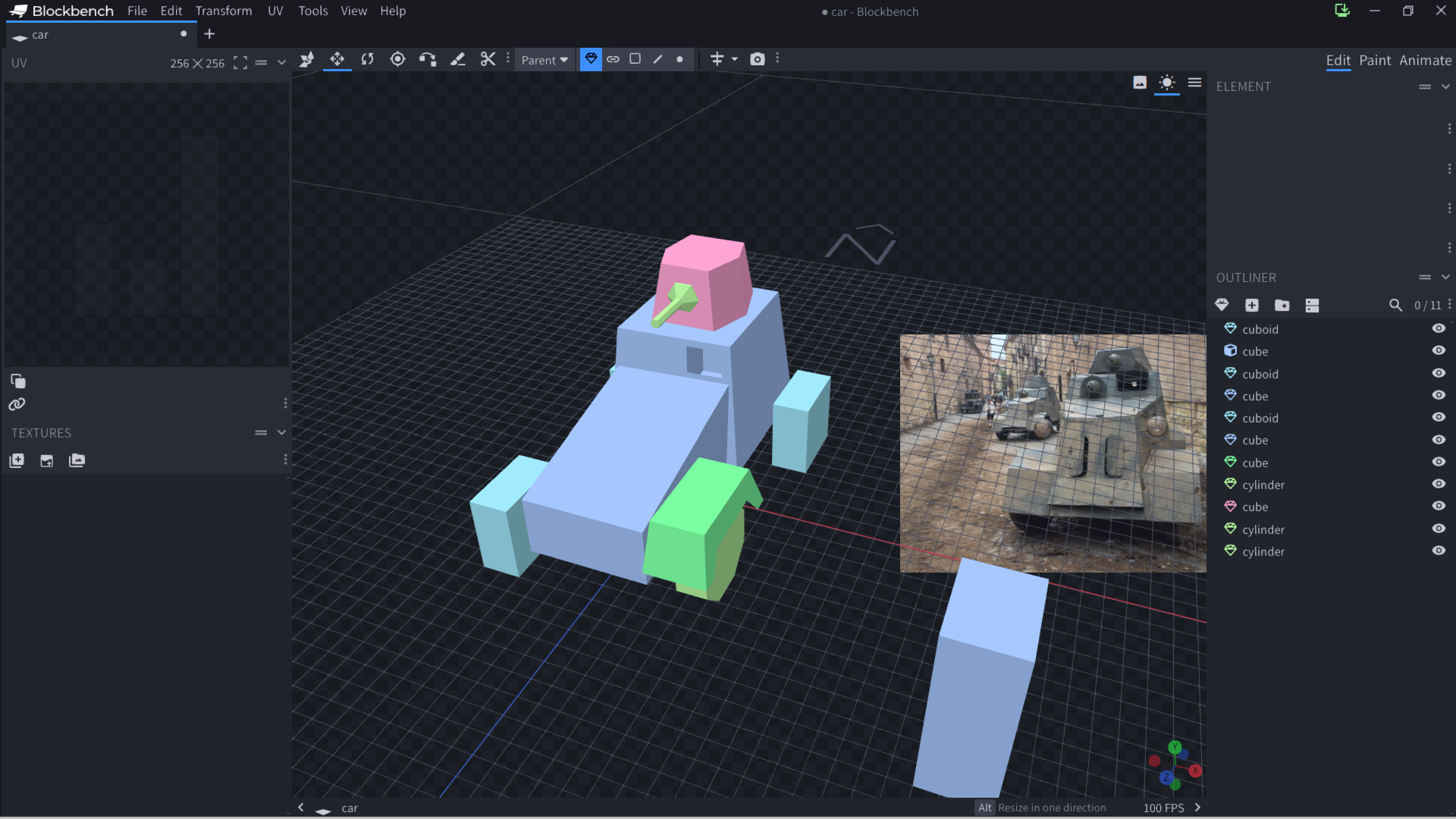
Task: Select the Knife cut tool
Action: coord(488,59)
